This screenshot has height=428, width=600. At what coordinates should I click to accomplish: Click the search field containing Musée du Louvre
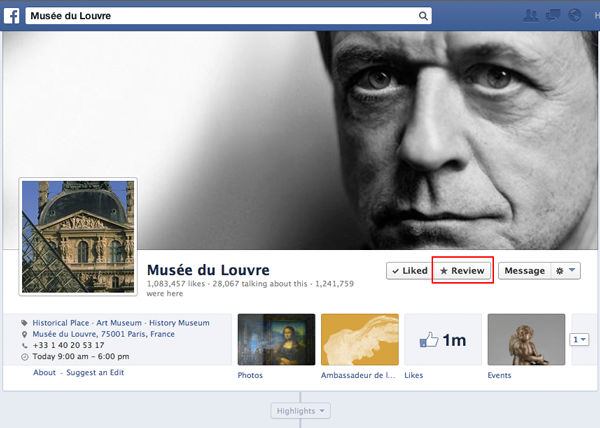click(228, 16)
